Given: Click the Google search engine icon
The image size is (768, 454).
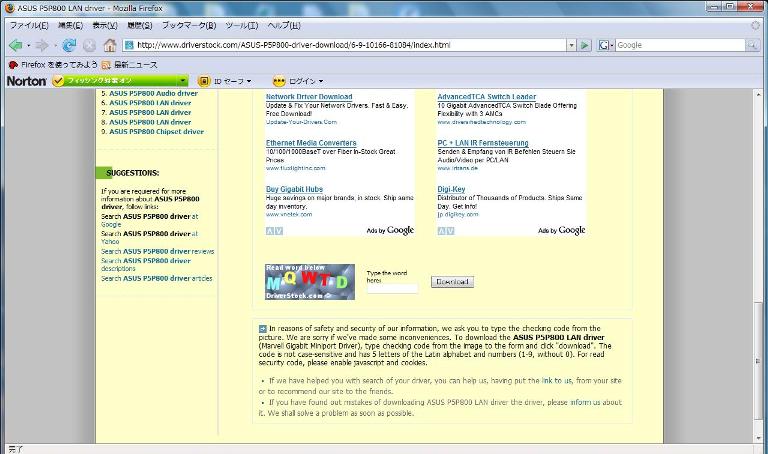Looking at the screenshot, I should click(x=603, y=45).
